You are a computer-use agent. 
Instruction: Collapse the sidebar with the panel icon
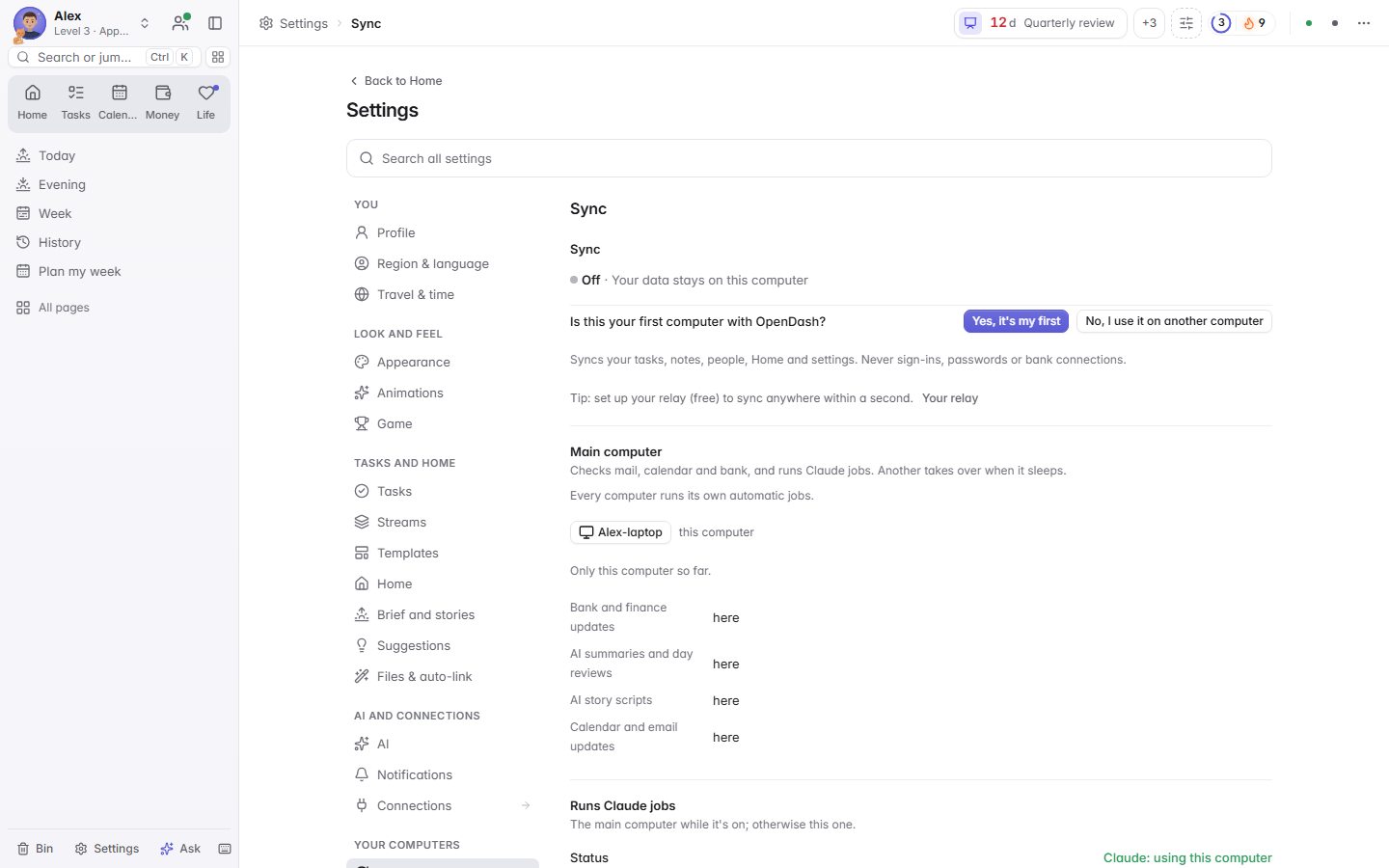(x=215, y=23)
